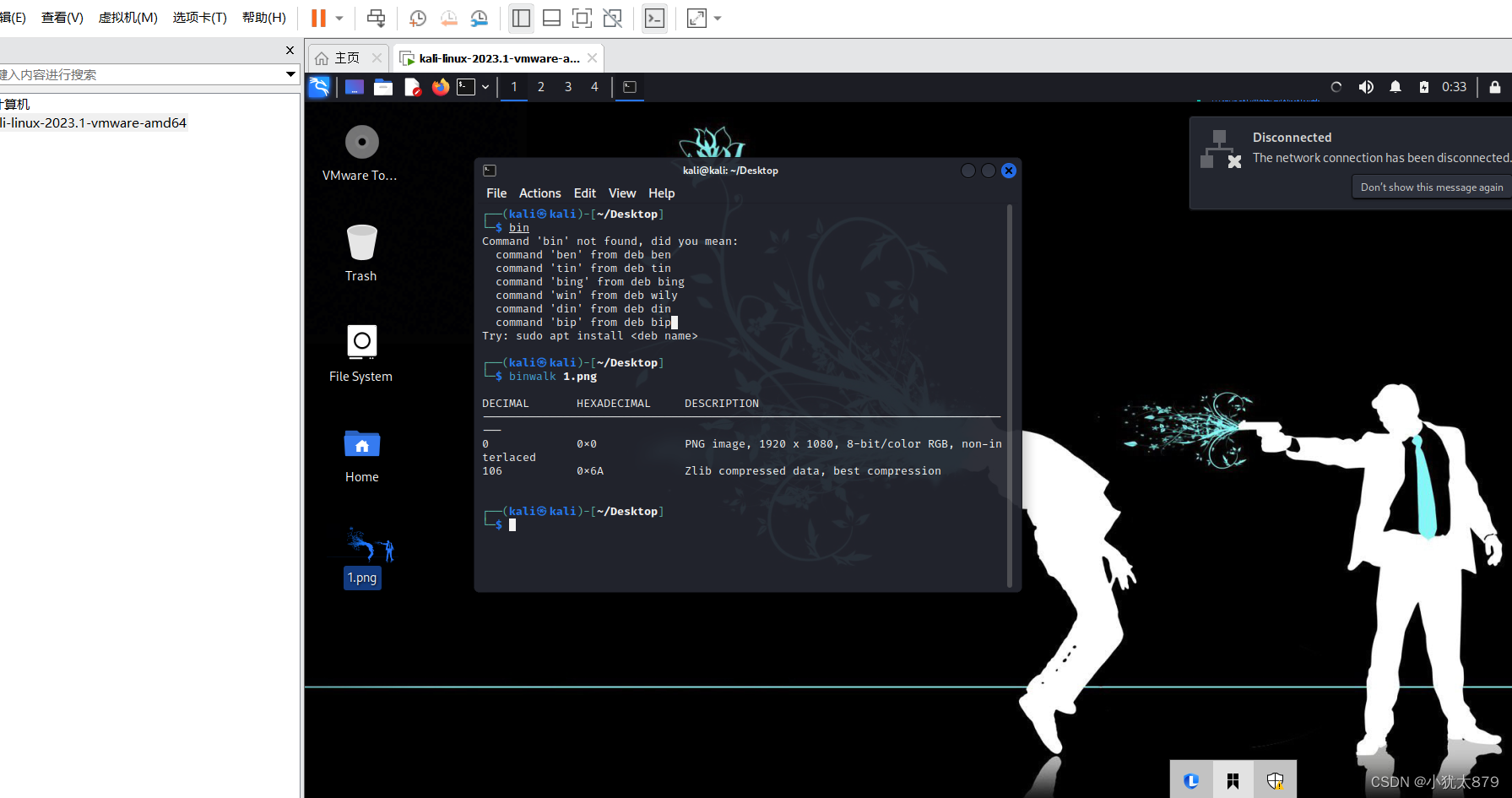Open the notifications bell icon
This screenshot has height=798, width=1512.
click(1395, 87)
